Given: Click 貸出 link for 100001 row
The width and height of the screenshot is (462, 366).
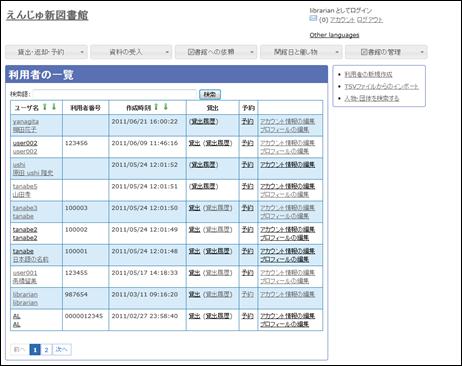Looking at the screenshot, I should 194,251.
